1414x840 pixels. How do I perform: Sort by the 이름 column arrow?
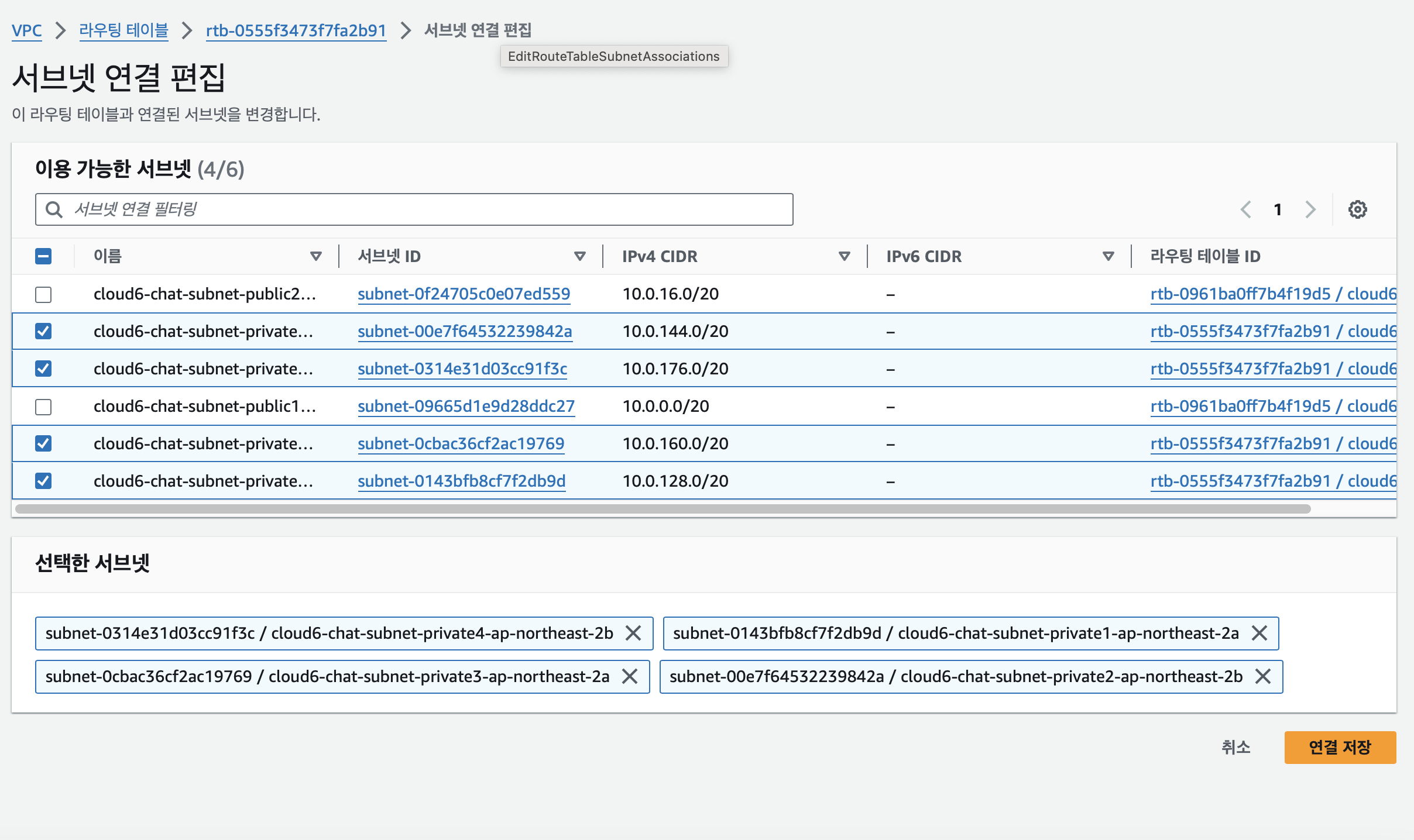[x=315, y=256]
